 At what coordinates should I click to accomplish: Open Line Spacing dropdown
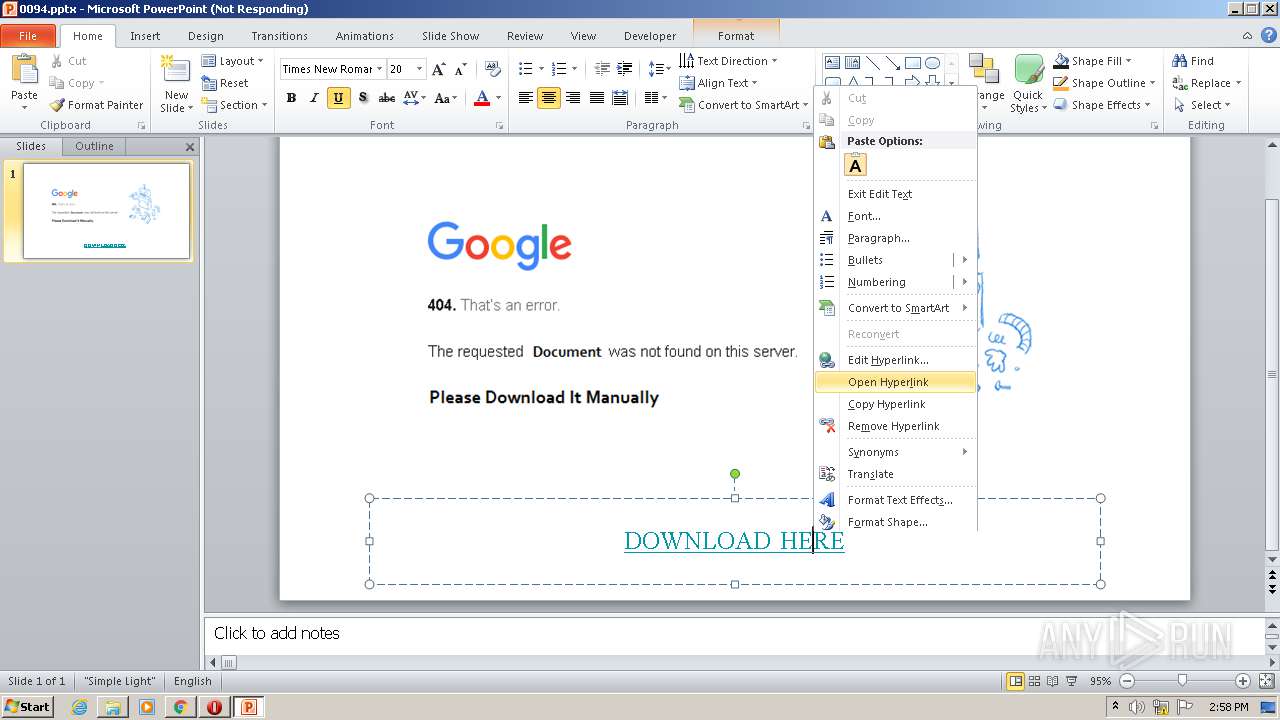point(659,69)
